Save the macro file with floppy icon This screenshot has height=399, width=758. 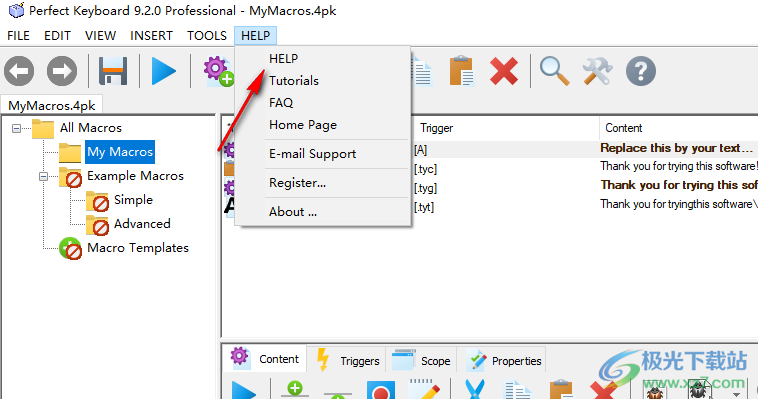[x=113, y=71]
